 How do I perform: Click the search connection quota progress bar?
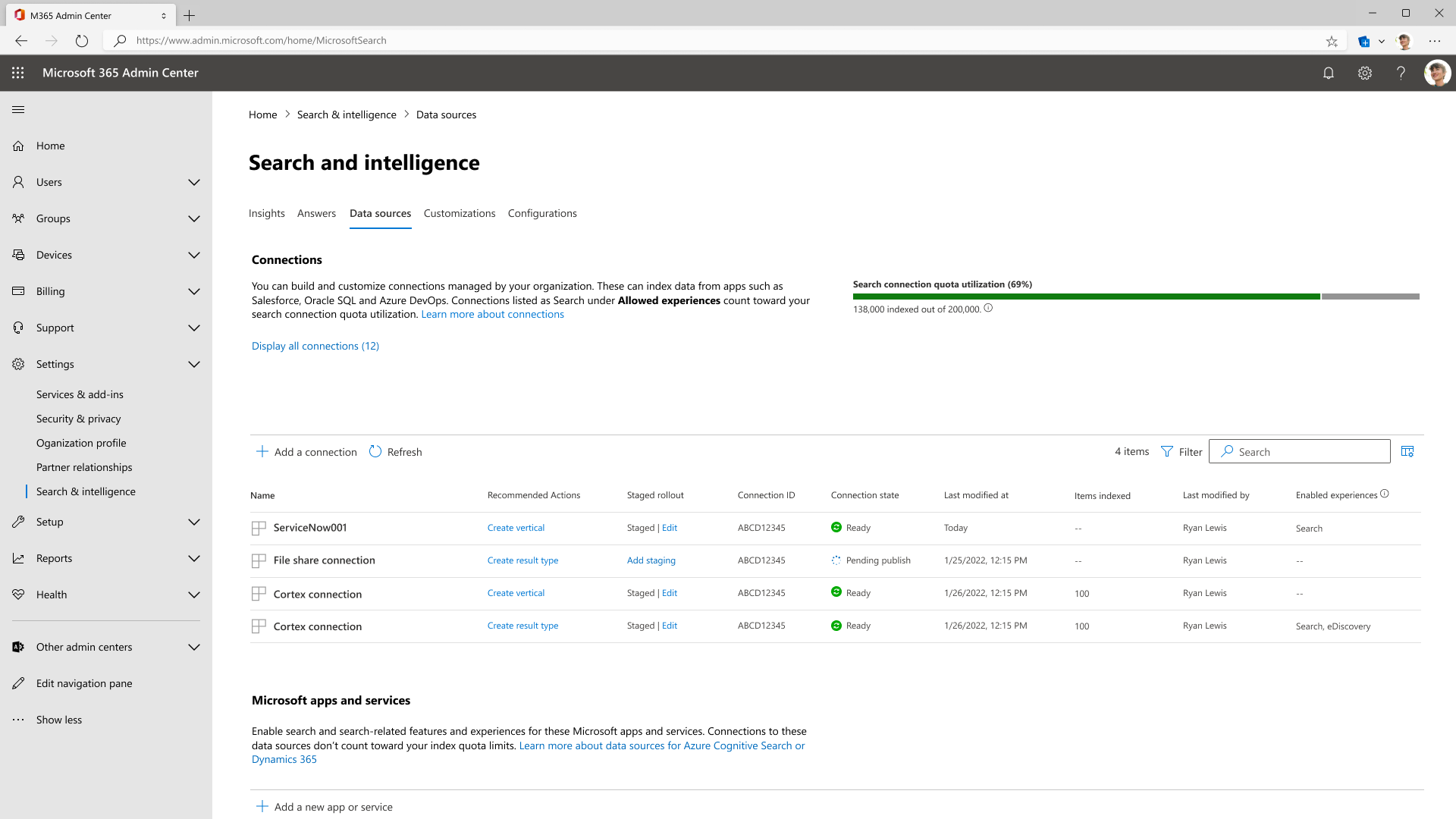(x=1135, y=296)
